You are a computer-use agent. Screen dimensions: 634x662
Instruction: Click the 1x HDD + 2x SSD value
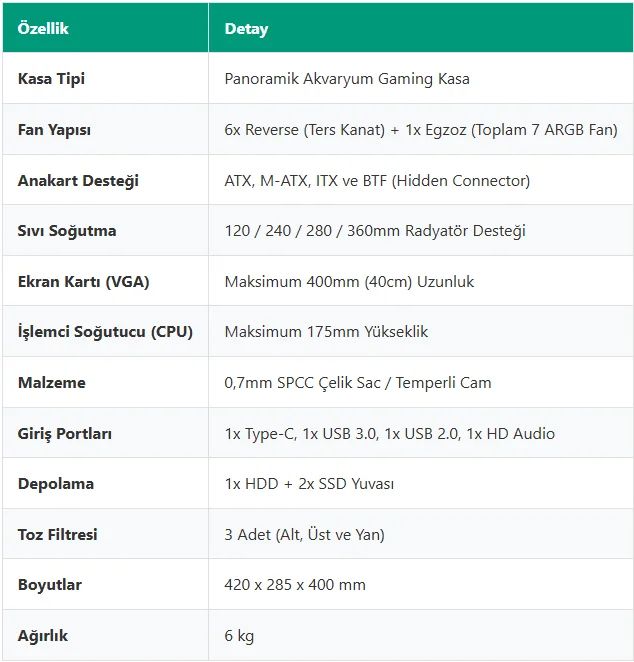(x=309, y=484)
